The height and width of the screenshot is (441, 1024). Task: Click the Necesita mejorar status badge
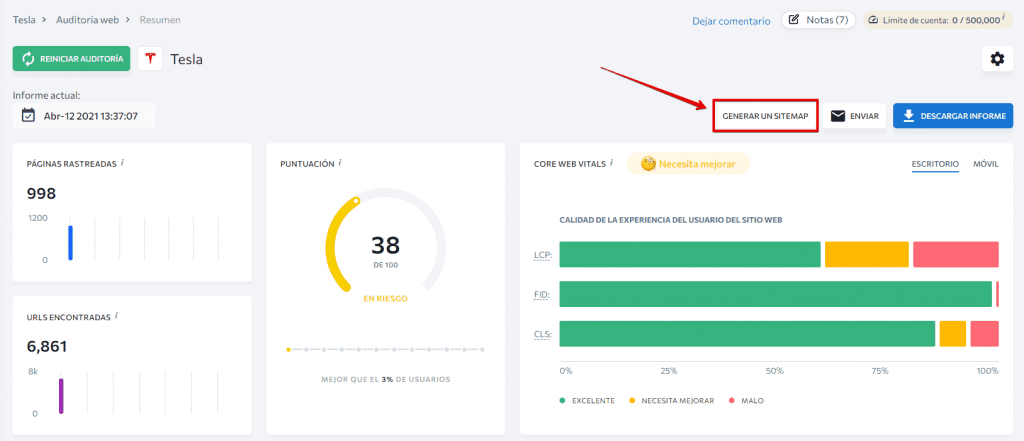click(688, 164)
